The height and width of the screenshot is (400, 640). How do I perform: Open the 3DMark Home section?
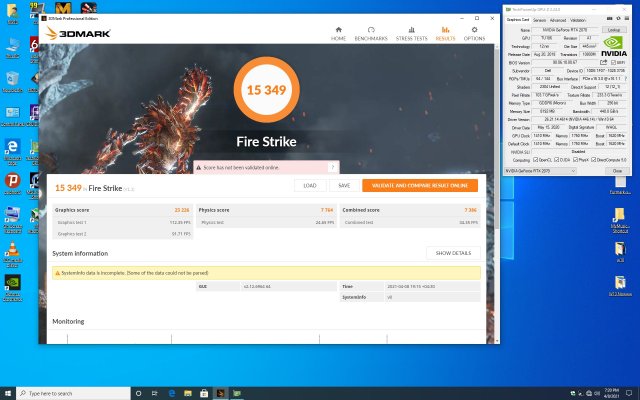(339, 34)
